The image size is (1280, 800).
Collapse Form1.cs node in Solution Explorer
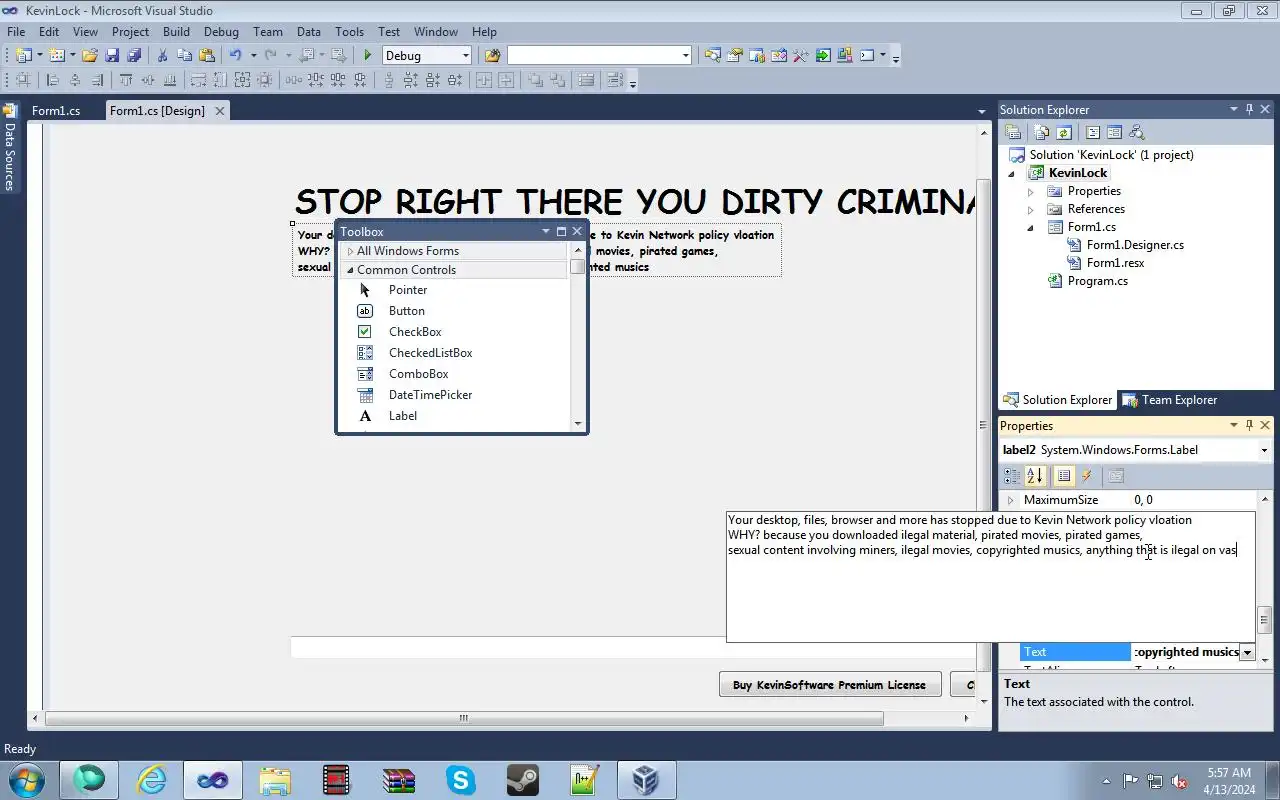[1031, 227]
